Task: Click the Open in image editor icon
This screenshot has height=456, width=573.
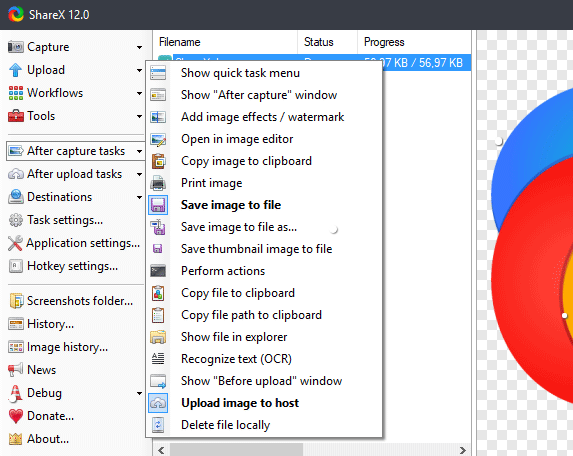Action: coord(158,139)
